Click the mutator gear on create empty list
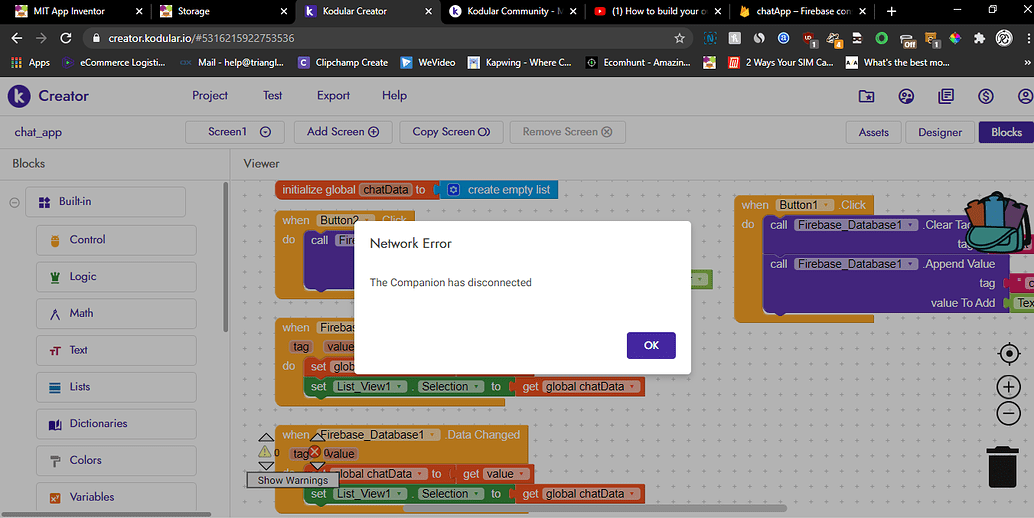The image size is (1034, 518). point(453,190)
